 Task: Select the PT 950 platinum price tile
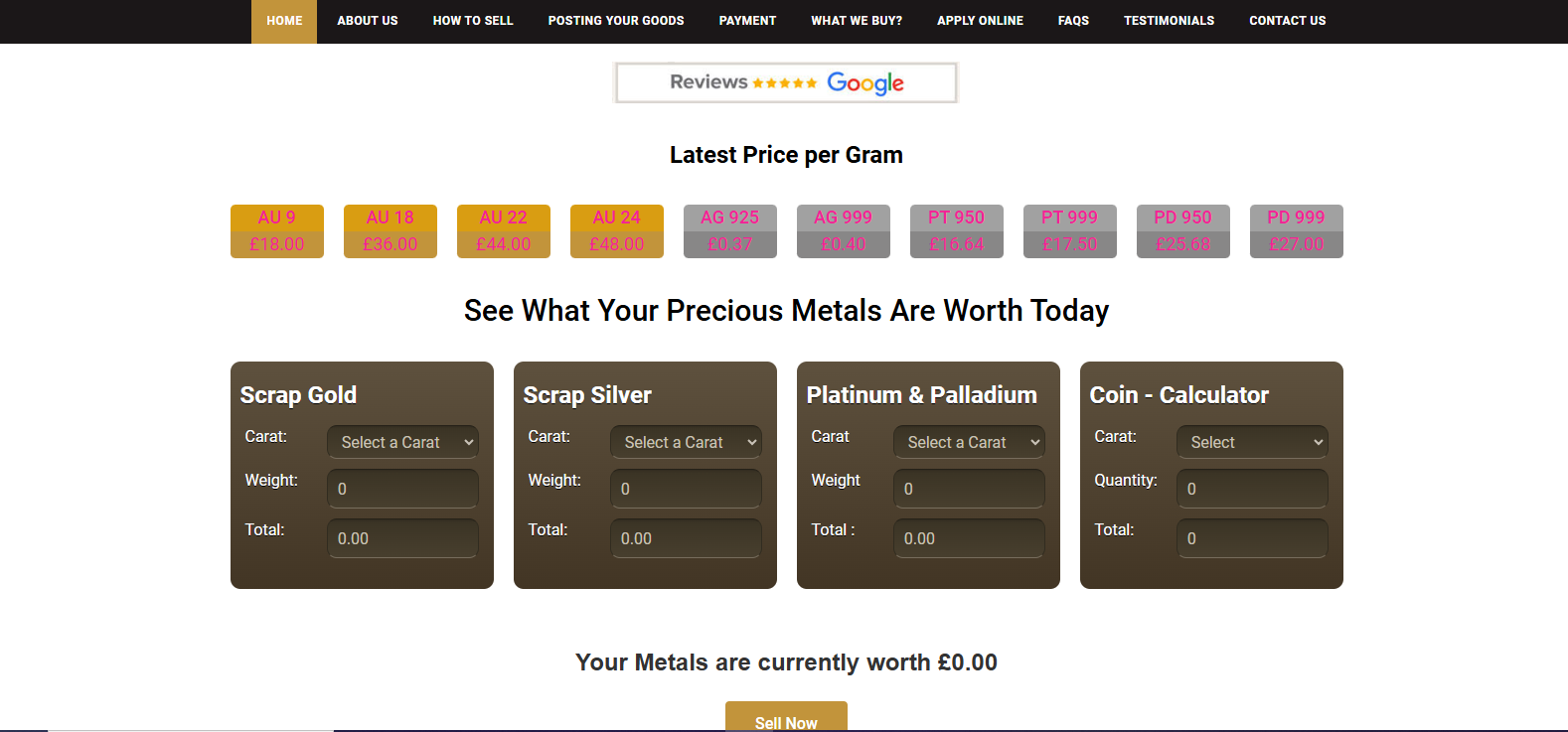[957, 231]
